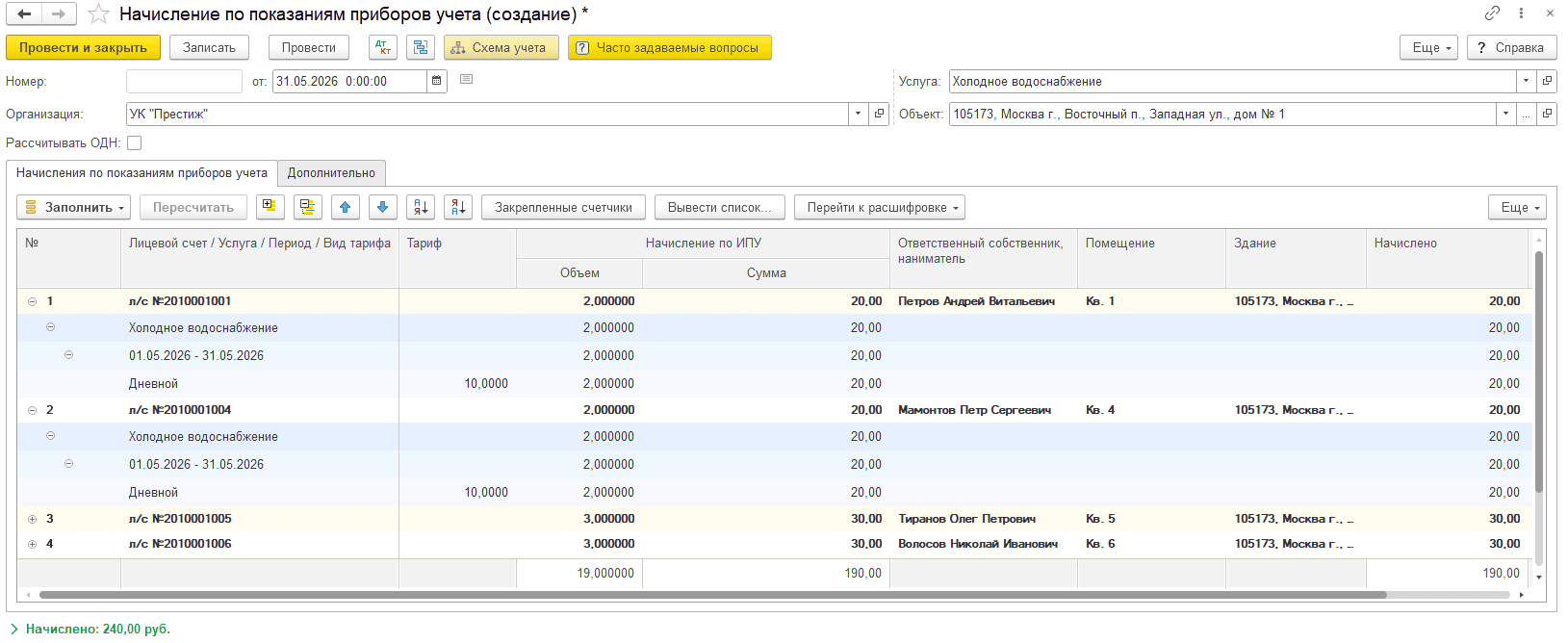Toggle Рассчитывать ОДН checkbox
Viewport: 1568px width, 643px height.
[135, 142]
